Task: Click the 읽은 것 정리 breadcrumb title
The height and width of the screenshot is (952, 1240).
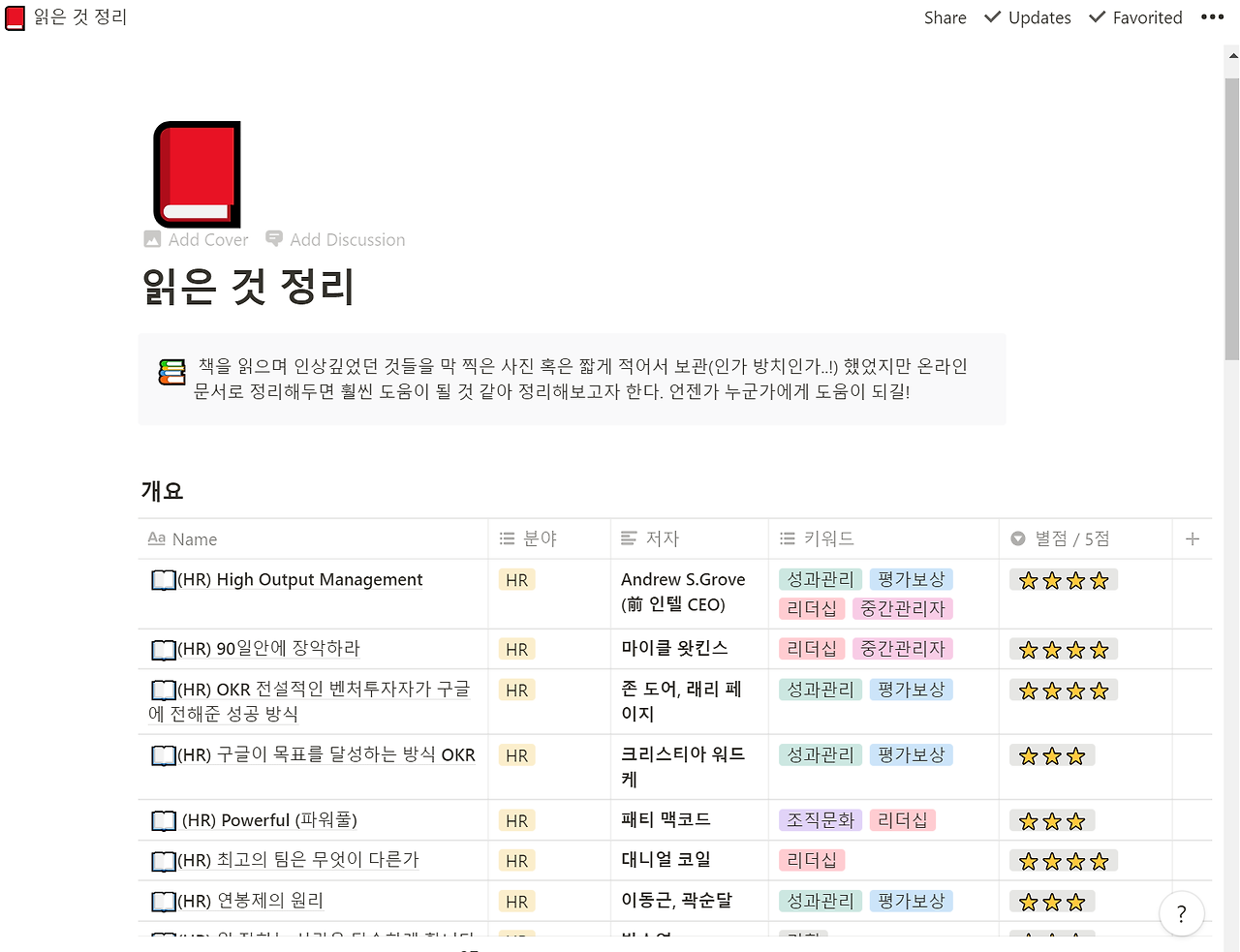Action: point(80,17)
